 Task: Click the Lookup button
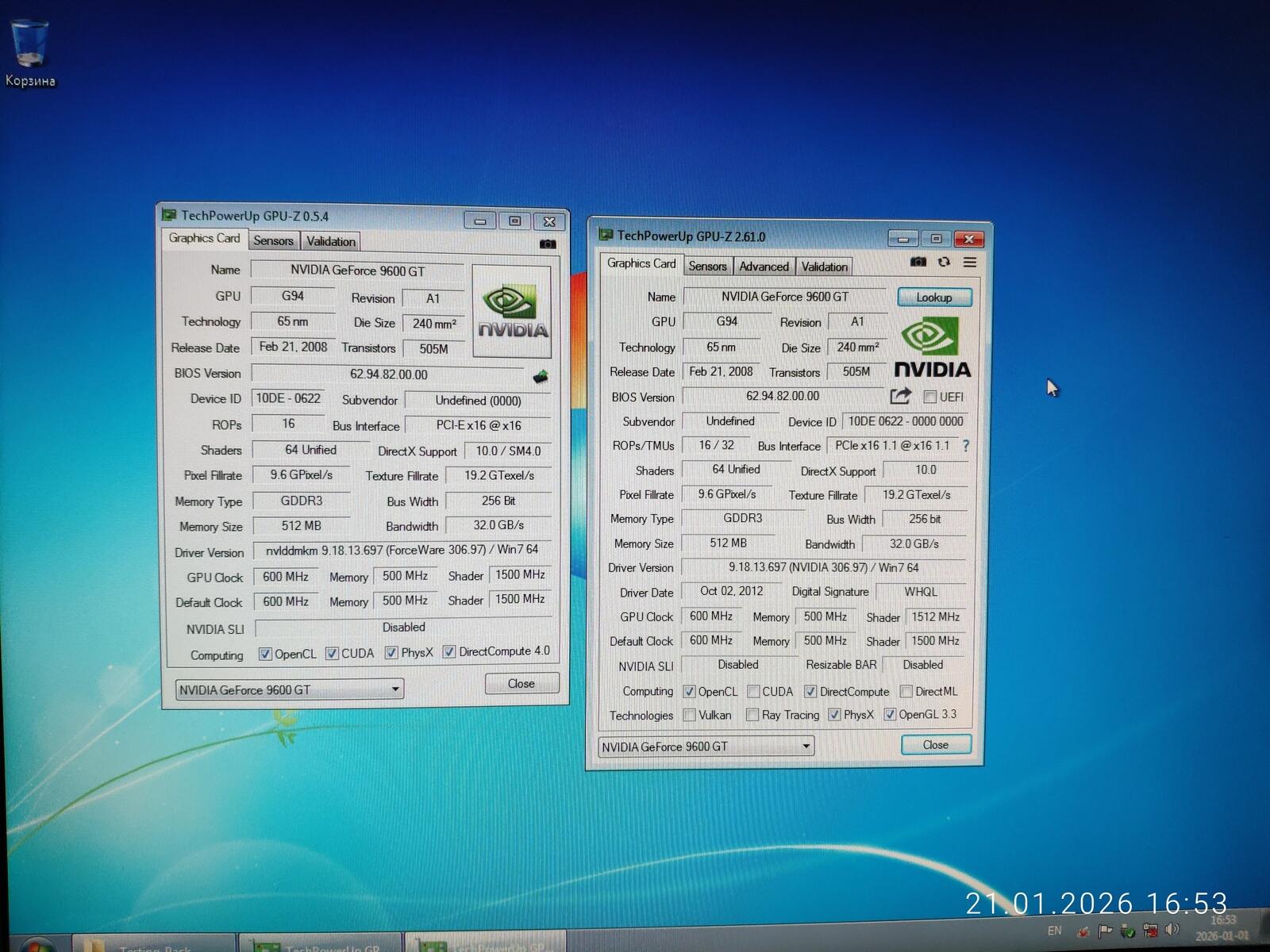[x=934, y=297]
